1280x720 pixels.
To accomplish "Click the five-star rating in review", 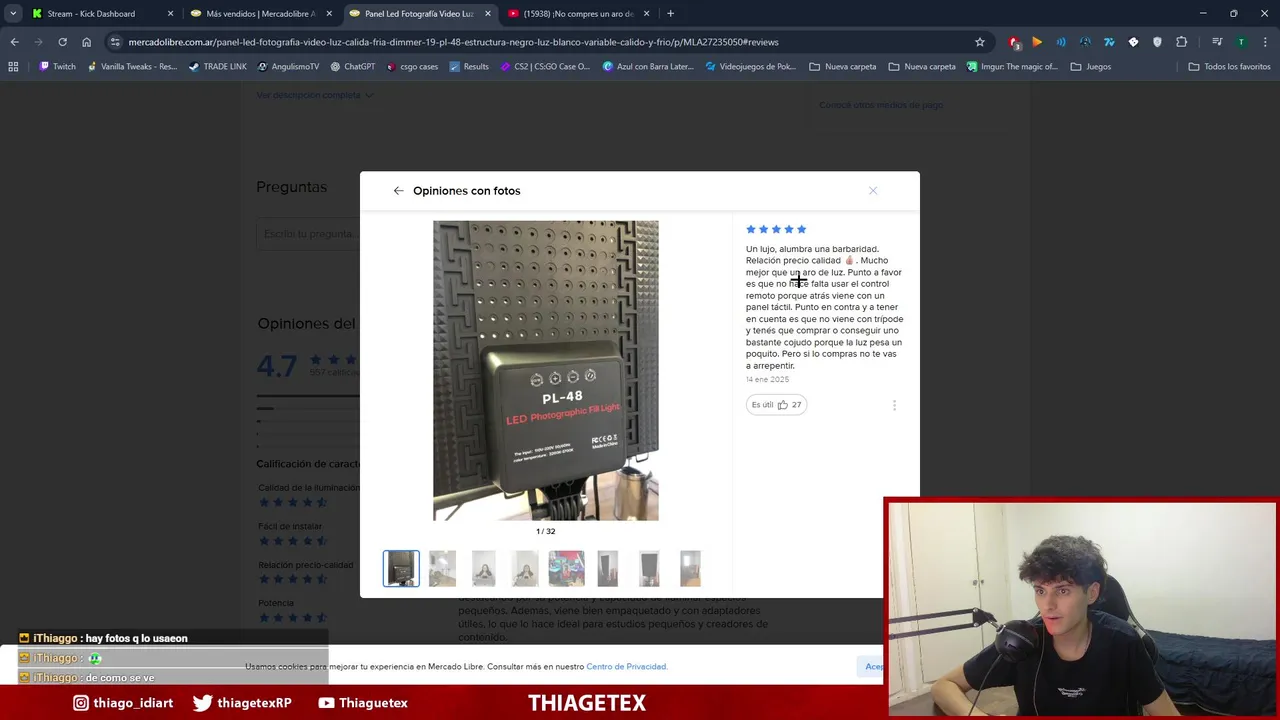I will point(776,229).
